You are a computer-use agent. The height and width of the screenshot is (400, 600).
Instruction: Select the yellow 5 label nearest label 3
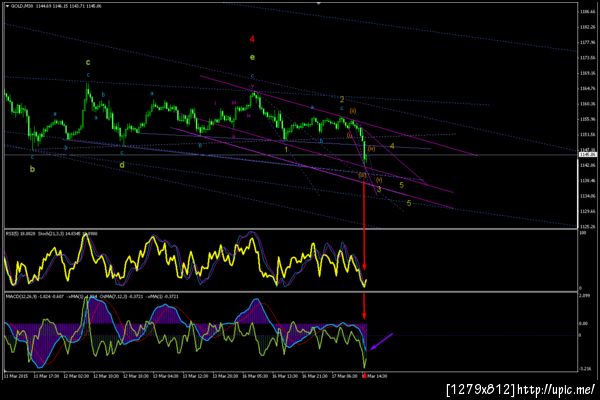click(401, 185)
